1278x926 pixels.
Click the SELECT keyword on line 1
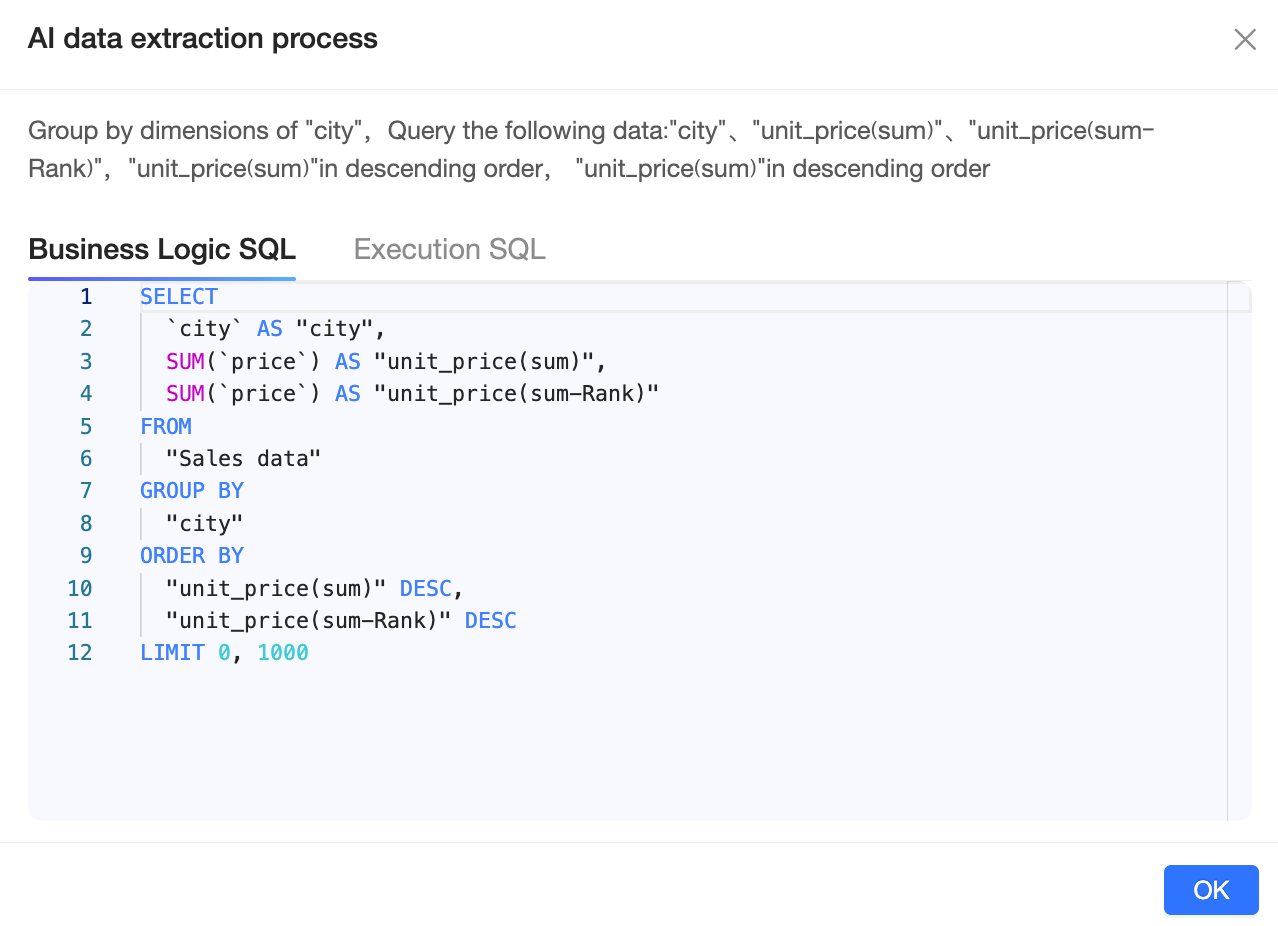[x=179, y=296]
